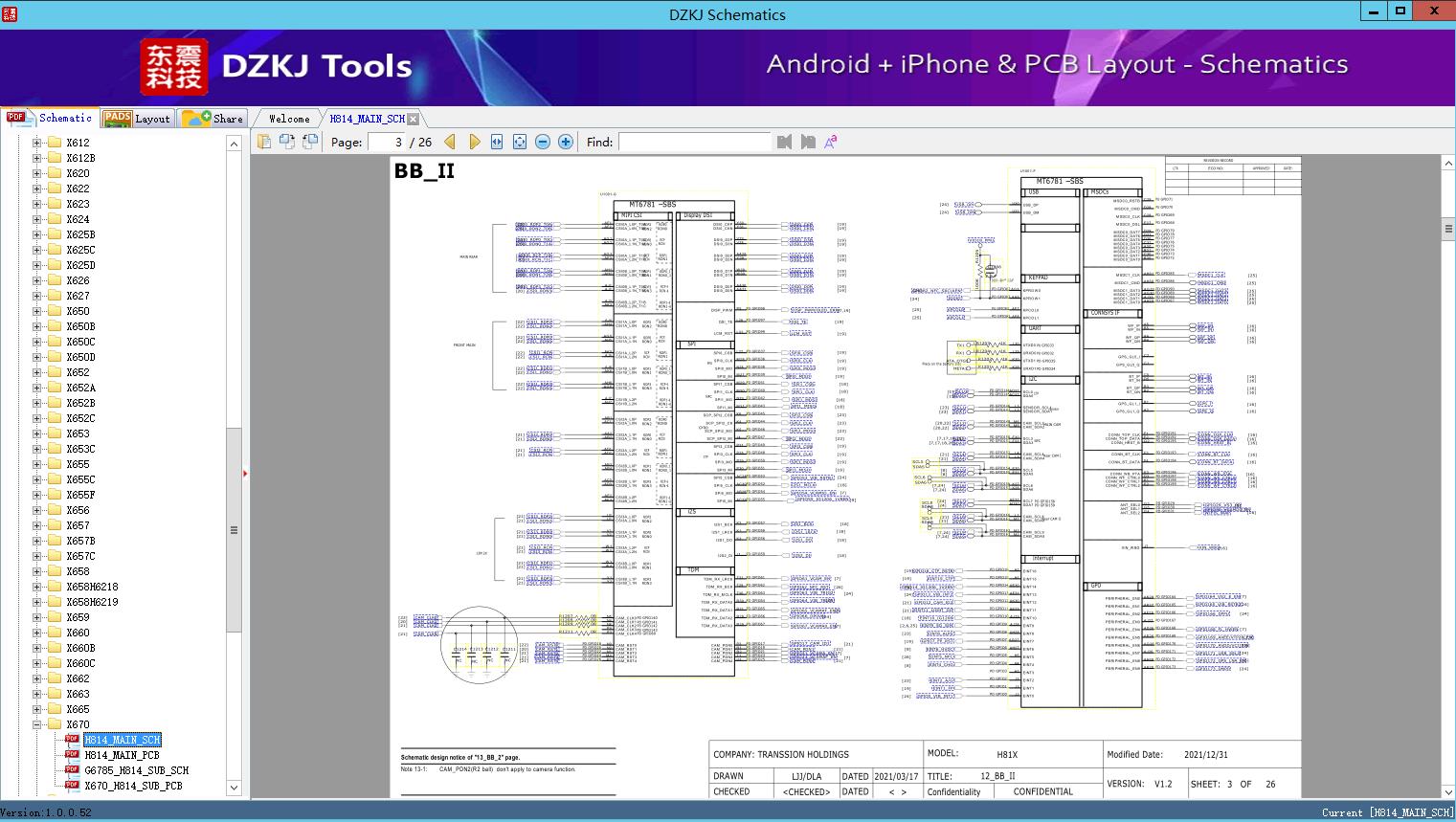Image resolution: width=1456 pixels, height=822 pixels.
Task: Click the fit-page icon in the toolbar
Action: point(520,142)
